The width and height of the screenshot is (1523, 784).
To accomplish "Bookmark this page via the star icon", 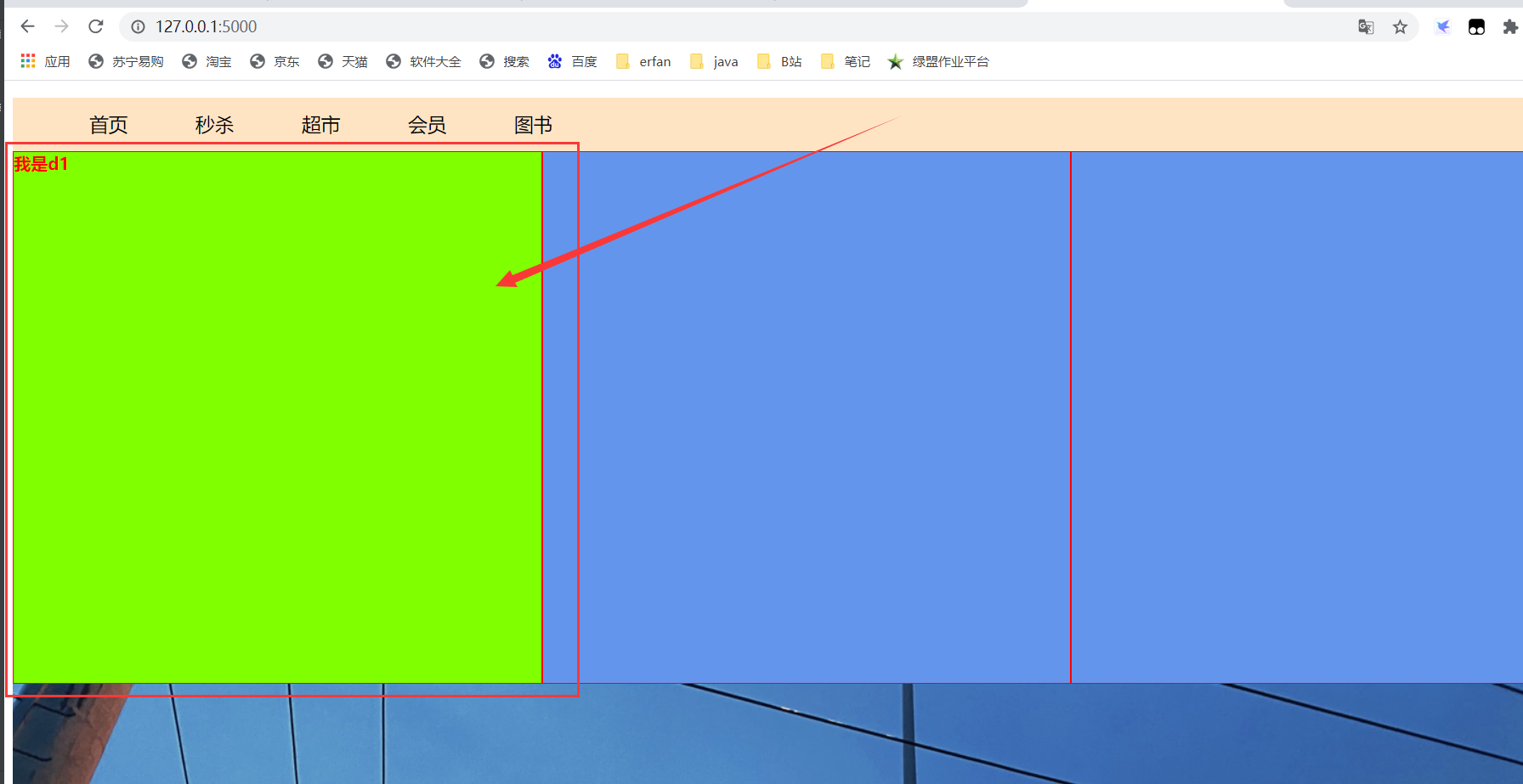I will 1400,26.
